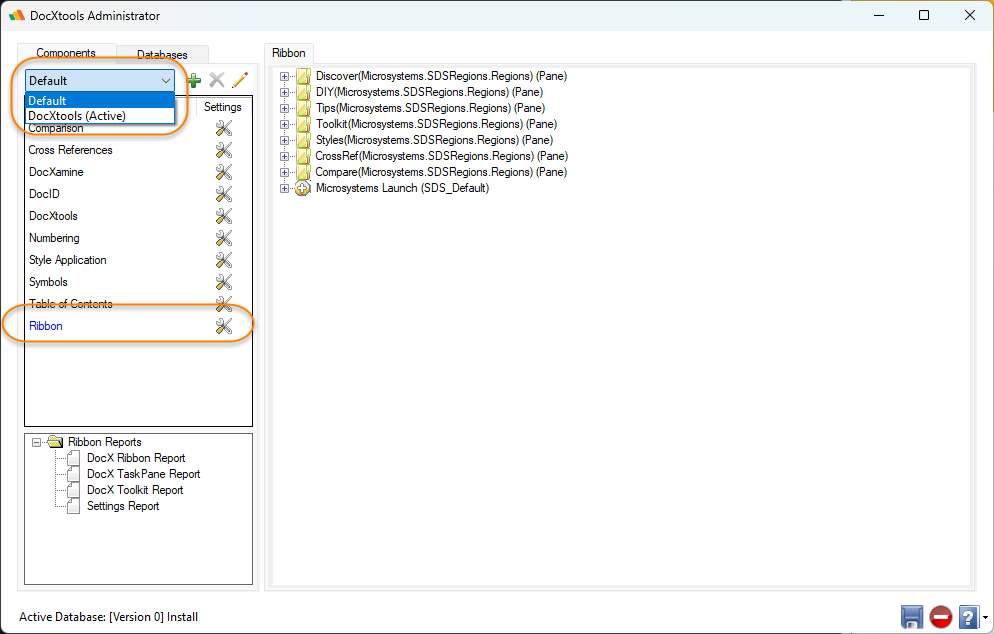Collapse the Ribbon Reports folder

37,443
